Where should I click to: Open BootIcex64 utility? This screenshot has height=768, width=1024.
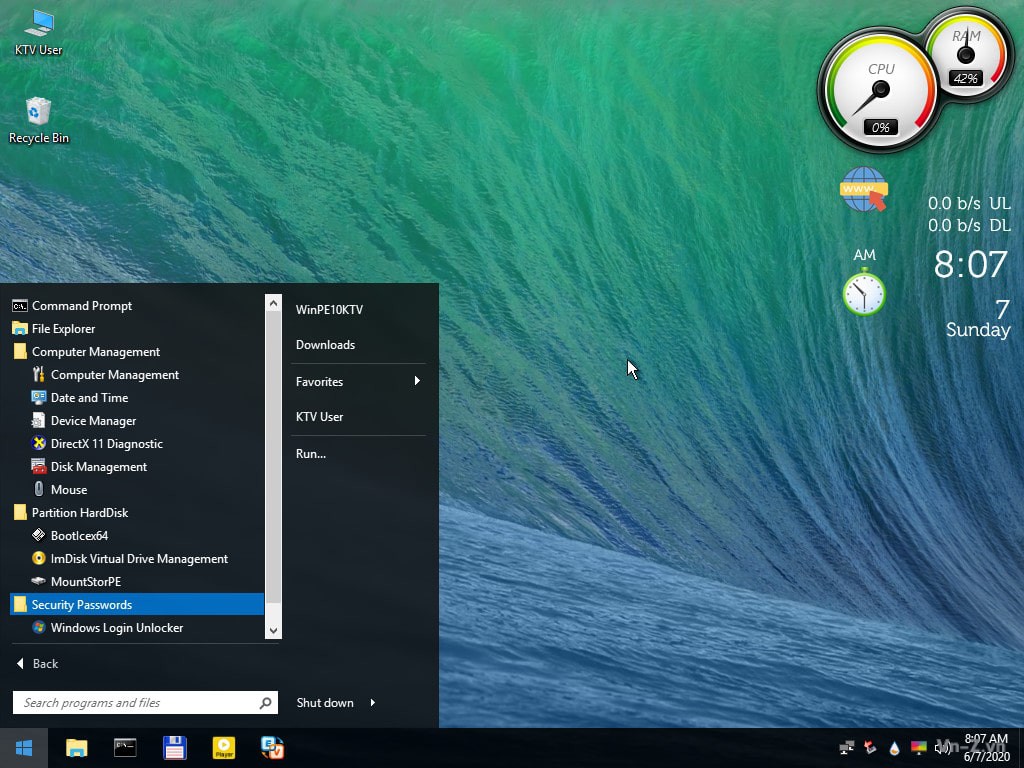point(79,536)
